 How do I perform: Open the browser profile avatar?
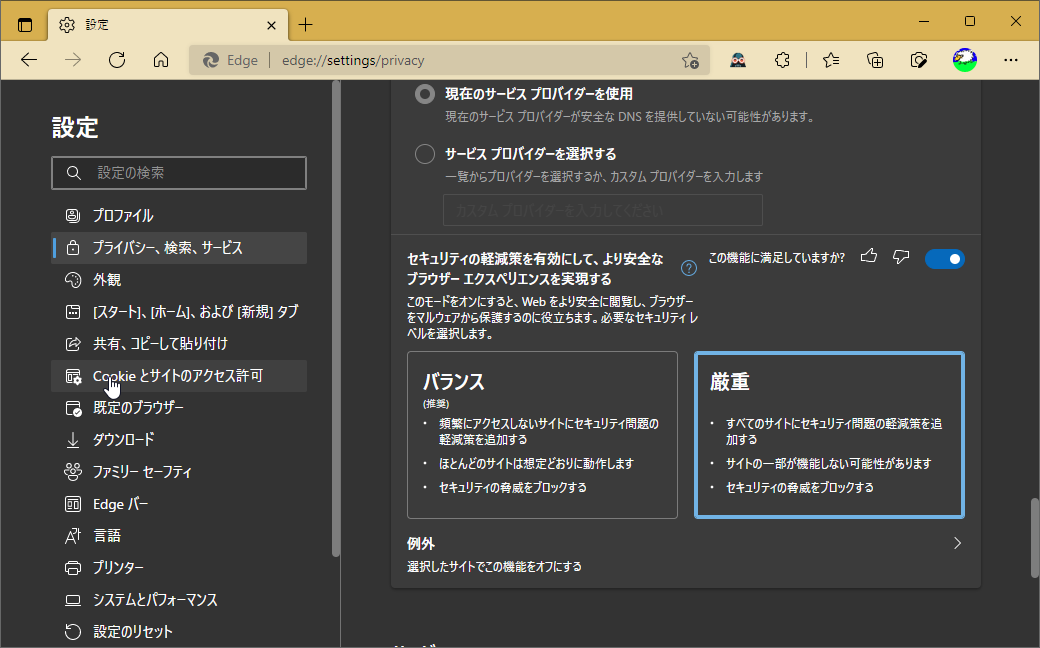tap(963, 60)
